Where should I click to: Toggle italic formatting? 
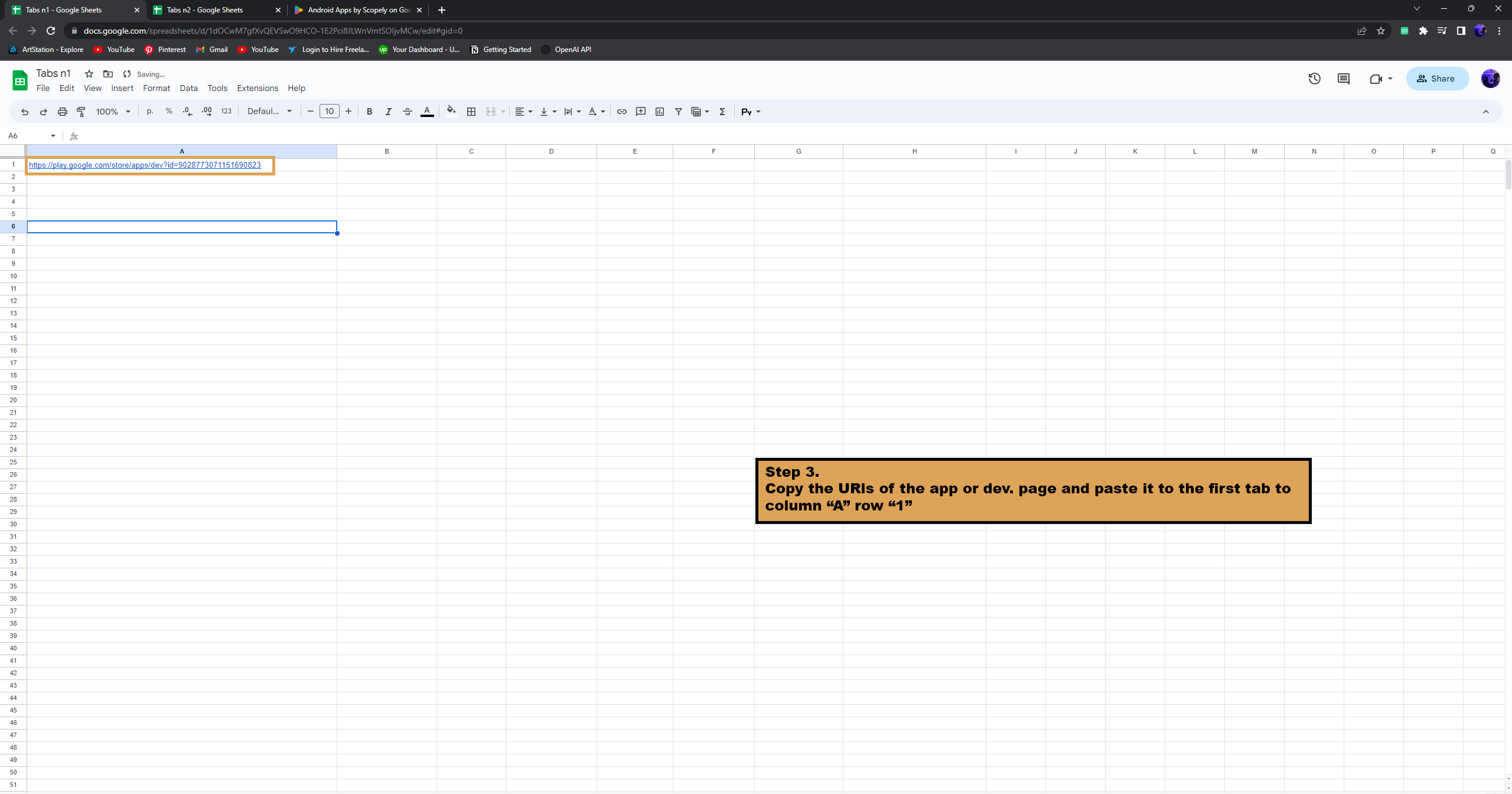(x=388, y=112)
